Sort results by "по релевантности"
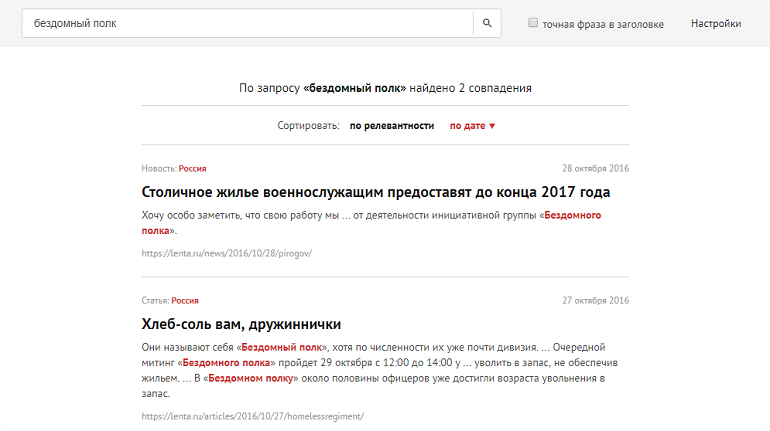This screenshot has width=770, height=431. 392,126
